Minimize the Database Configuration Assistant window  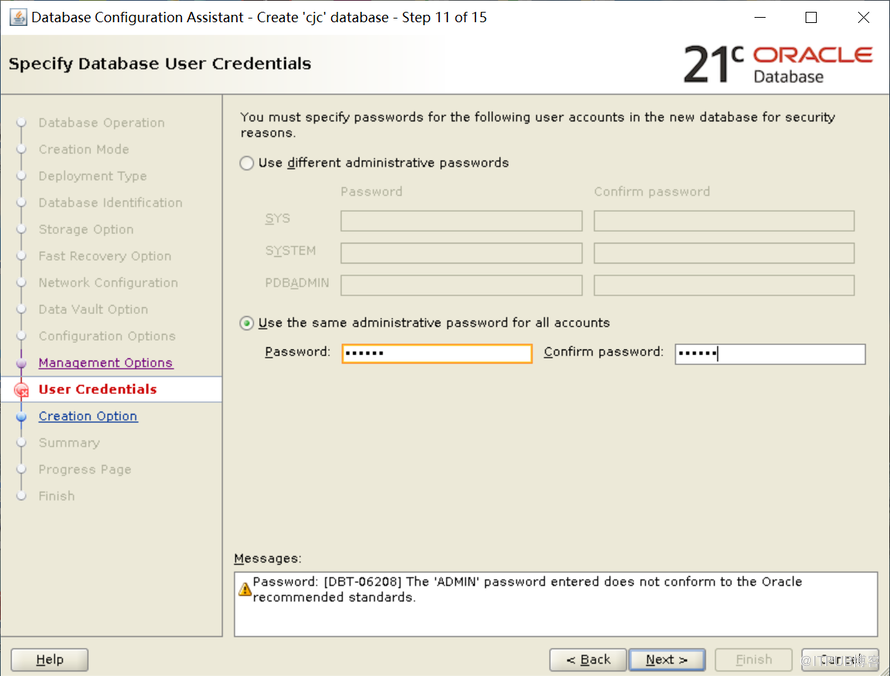[x=760, y=18]
